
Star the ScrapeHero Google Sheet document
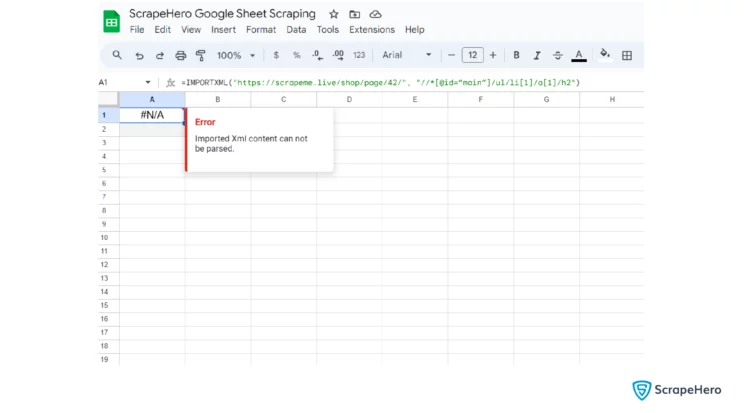point(334,14)
